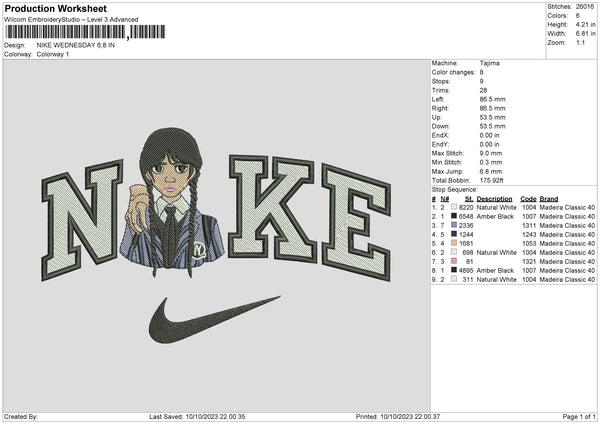Image resolution: width=600 pixels, height=424 pixels.
Task: Click thread code '1243'
Action: point(529,234)
